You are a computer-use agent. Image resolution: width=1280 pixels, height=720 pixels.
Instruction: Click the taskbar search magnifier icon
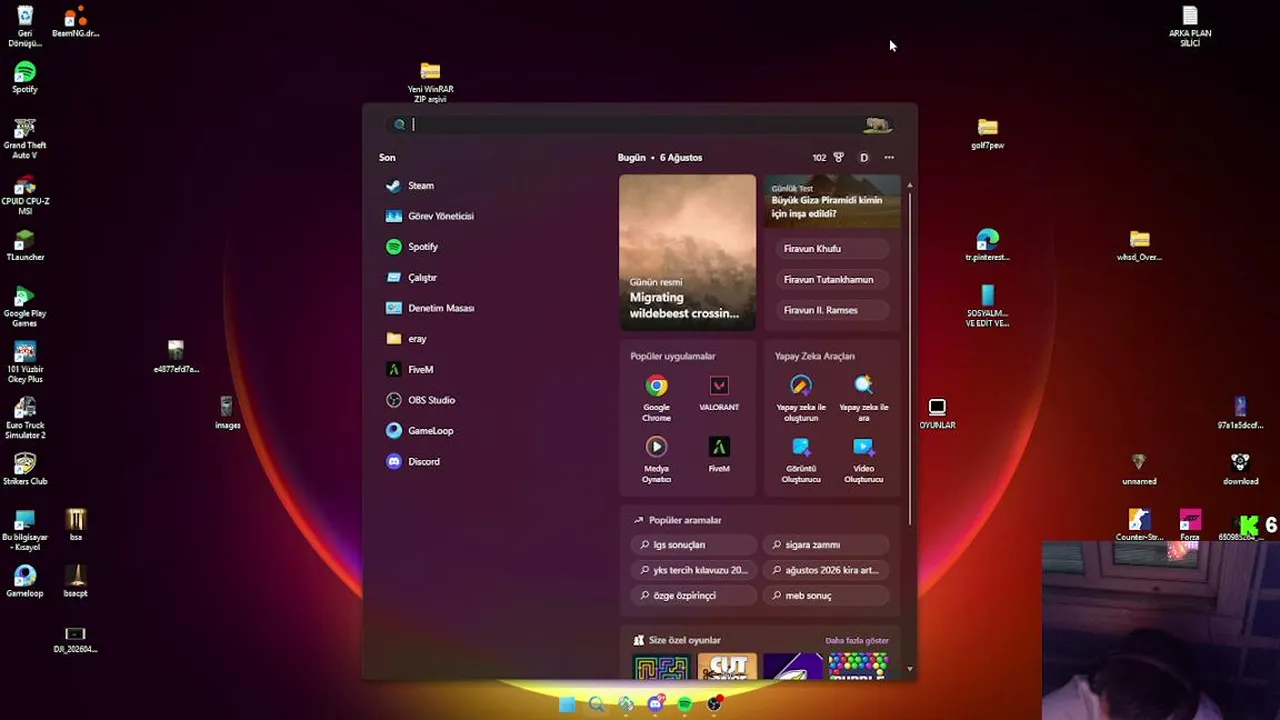pos(597,704)
